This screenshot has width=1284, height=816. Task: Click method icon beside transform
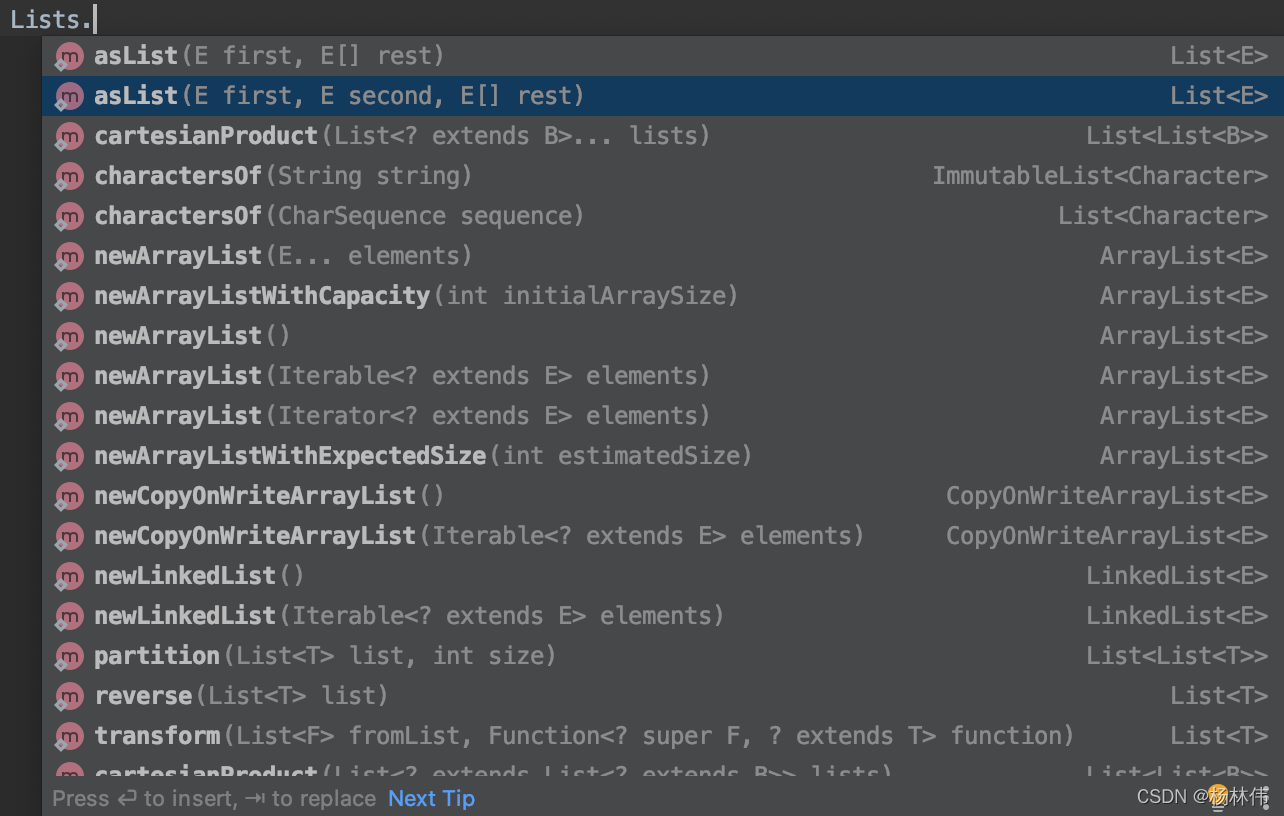point(69,736)
